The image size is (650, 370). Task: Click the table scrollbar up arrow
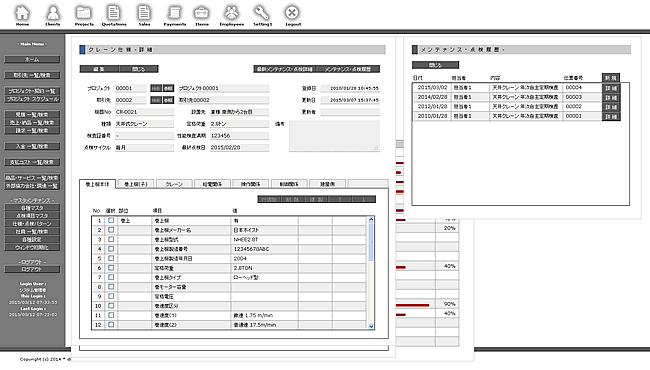[371, 220]
